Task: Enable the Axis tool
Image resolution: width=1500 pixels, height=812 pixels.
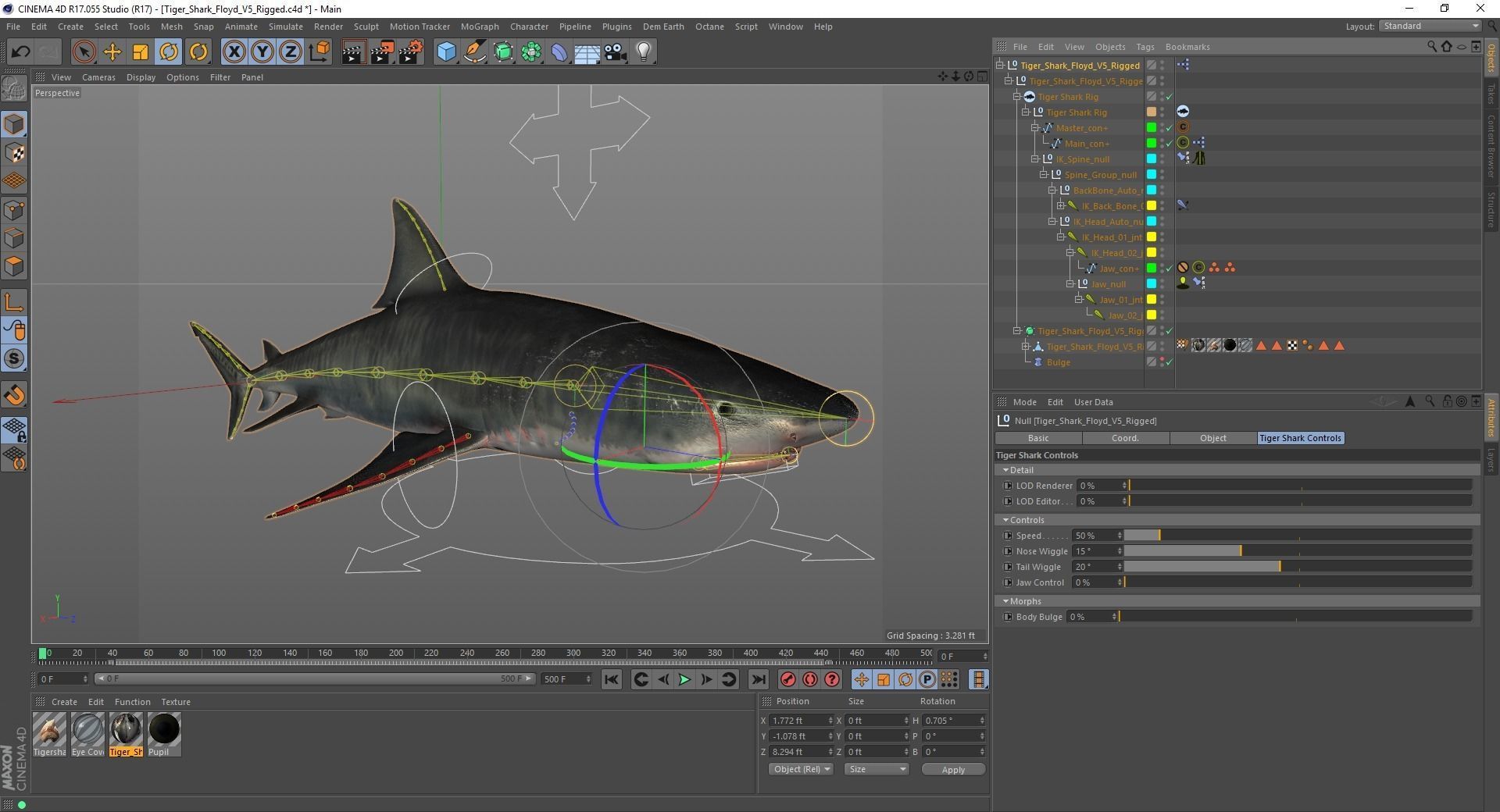Action: (15, 303)
